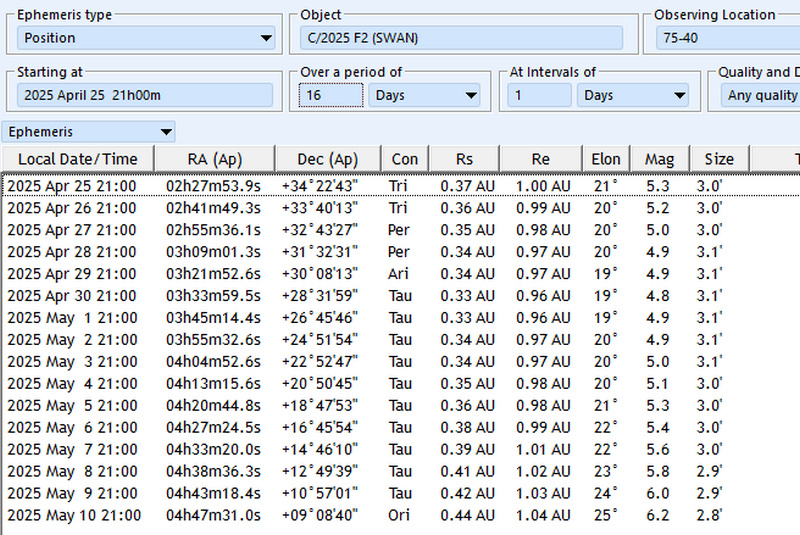
Task: Click the Elon column header
Action: [606, 159]
